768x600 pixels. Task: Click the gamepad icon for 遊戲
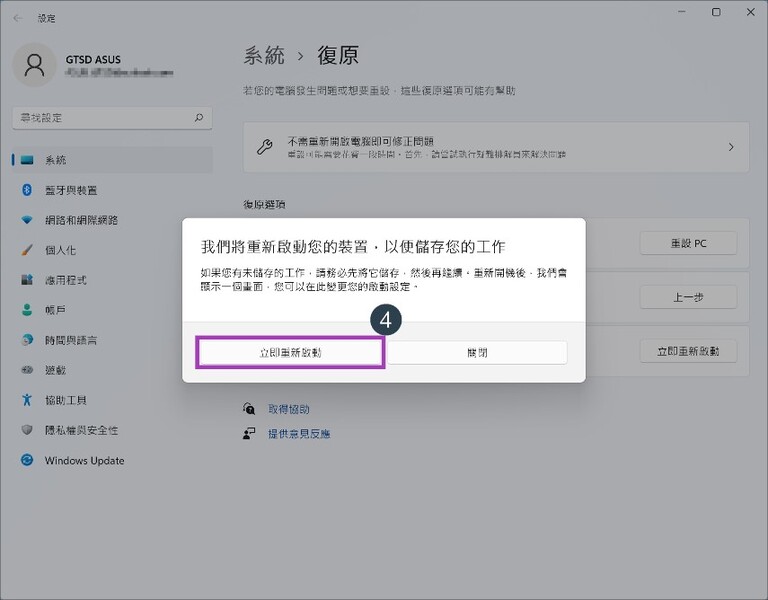click(27, 370)
